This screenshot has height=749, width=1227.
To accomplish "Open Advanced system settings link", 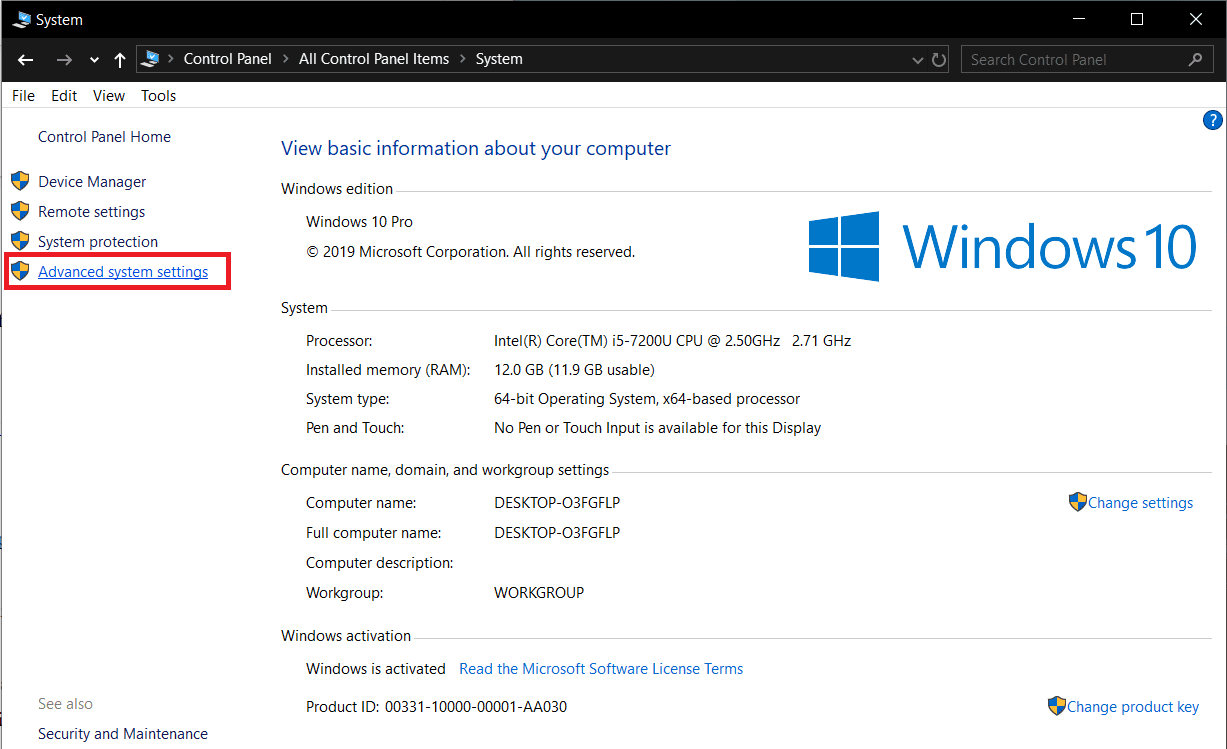I will coord(123,272).
